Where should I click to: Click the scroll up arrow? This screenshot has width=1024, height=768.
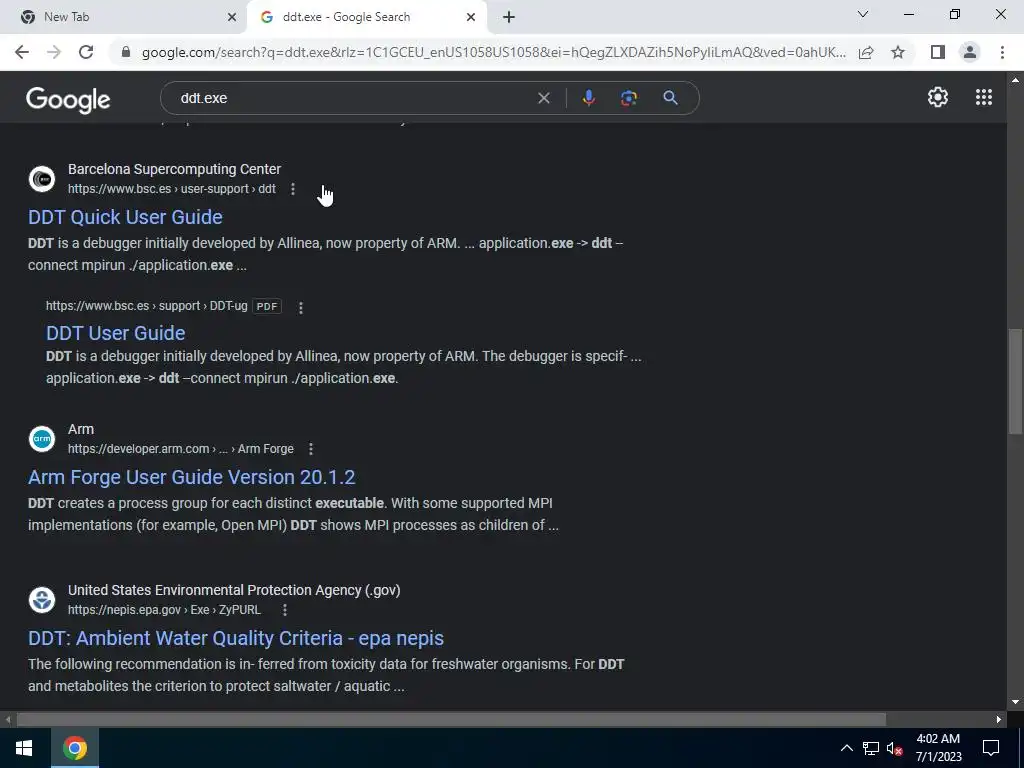(x=1015, y=80)
